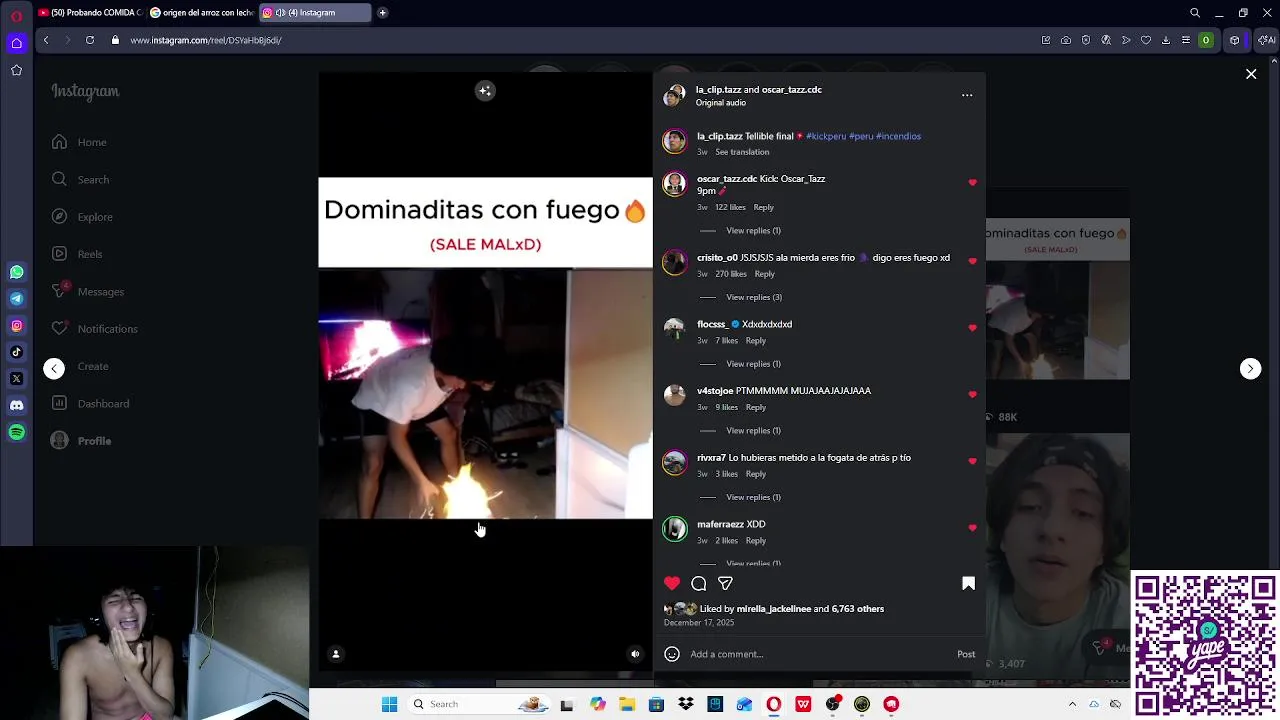This screenshot has width=1280, height=720.
Task: Like crisito_o0's comment
Action: click(972, 261)
